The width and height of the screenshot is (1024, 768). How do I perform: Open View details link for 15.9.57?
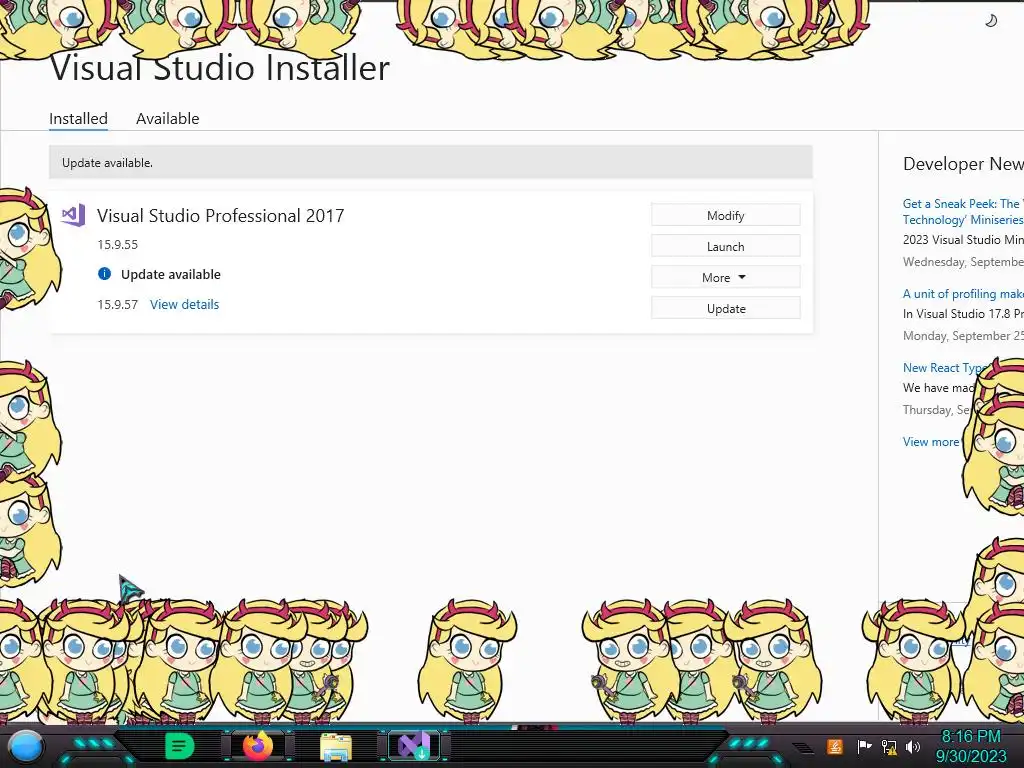pyautogui.click(x=184, y=304)
